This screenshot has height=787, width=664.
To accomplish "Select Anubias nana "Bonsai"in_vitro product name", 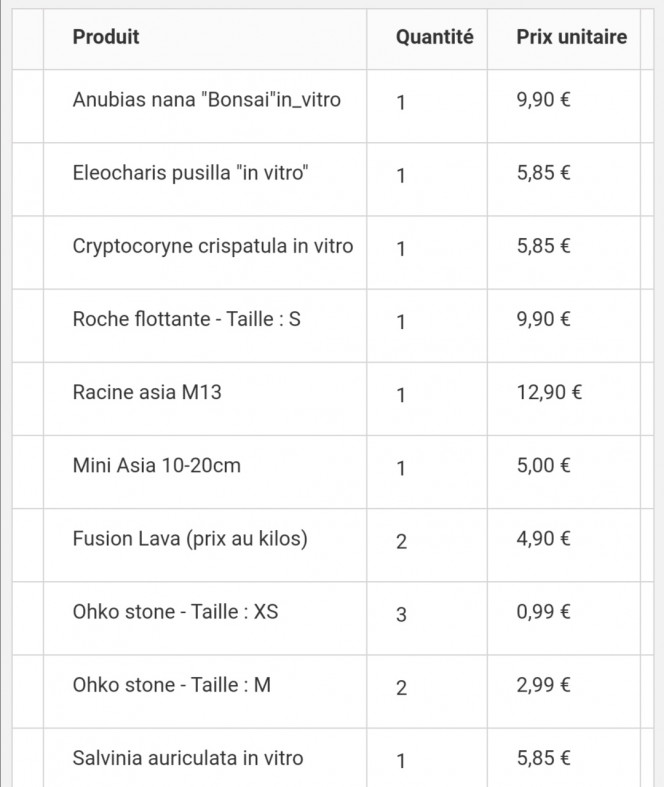I will click(x=207, y=100).
